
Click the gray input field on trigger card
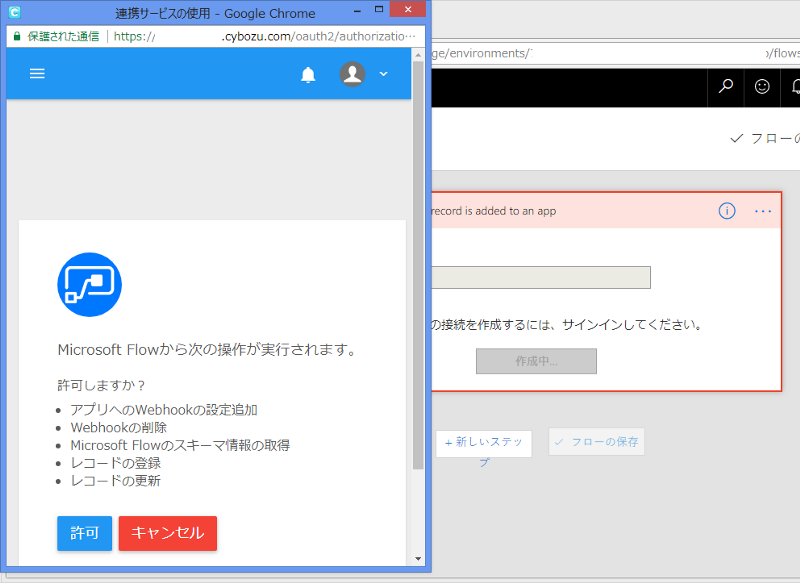(540, 278)
